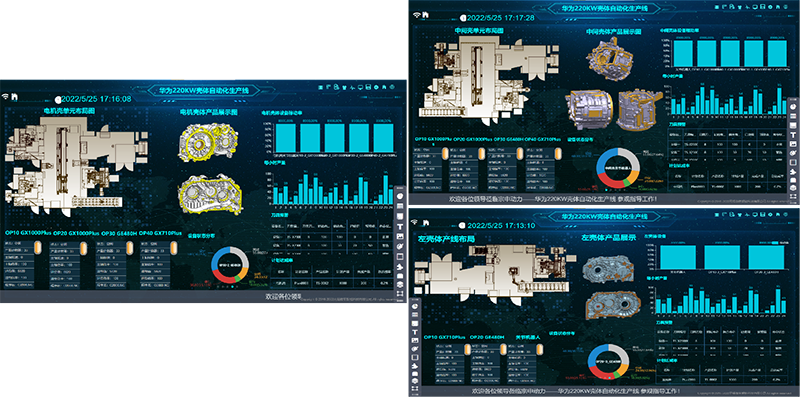Viewport: 800px width, 397px height.
Task: Select the image tool in 中间壳体 right sidebar
Action: click(793, 143)
